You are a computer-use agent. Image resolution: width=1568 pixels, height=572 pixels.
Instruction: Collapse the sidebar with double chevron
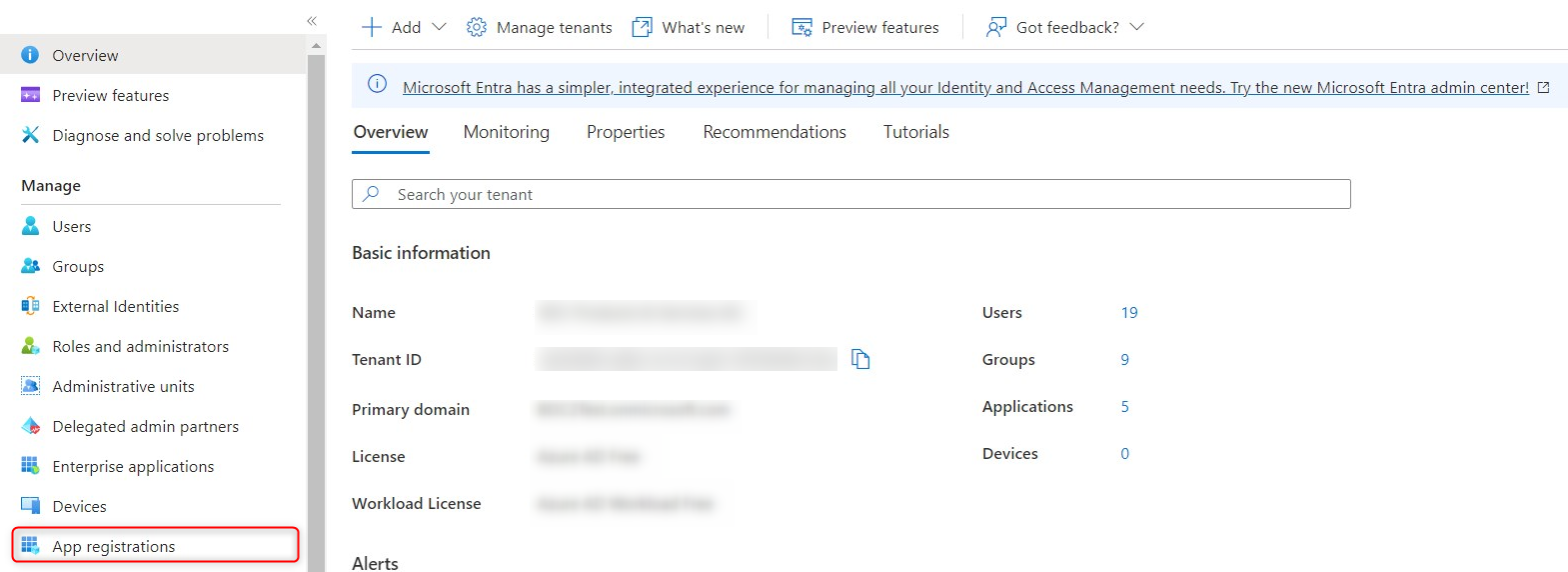pyautogui.click(x=312, y=20)
